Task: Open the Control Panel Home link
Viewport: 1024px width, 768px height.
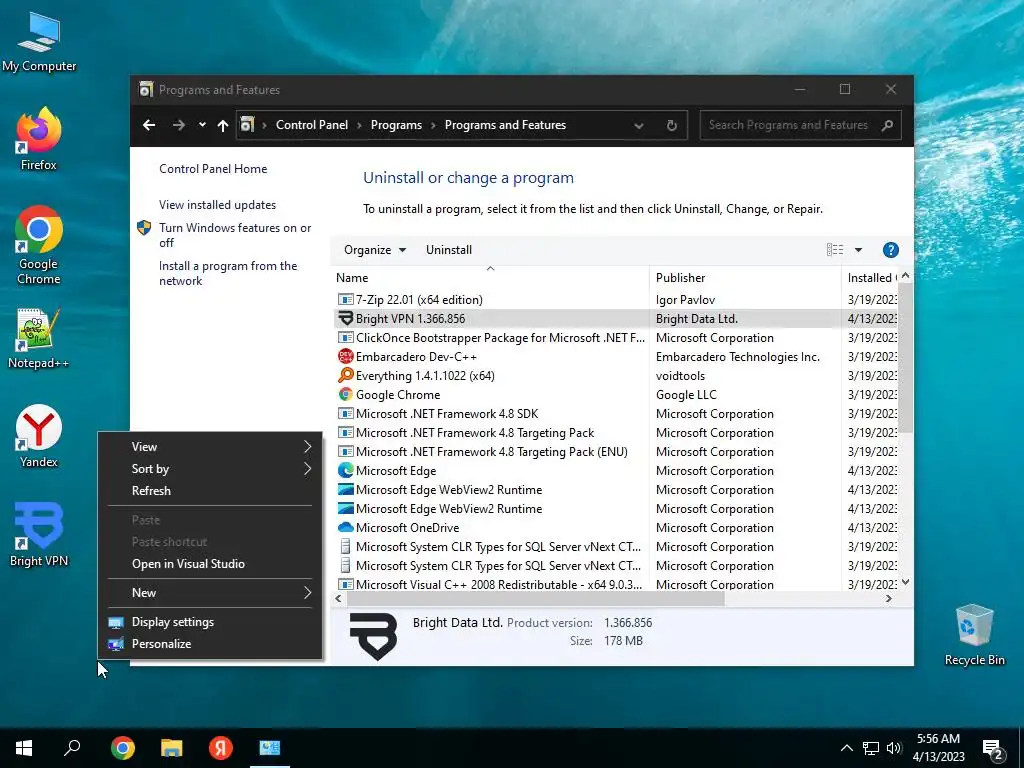Action: tap(213, 168)
